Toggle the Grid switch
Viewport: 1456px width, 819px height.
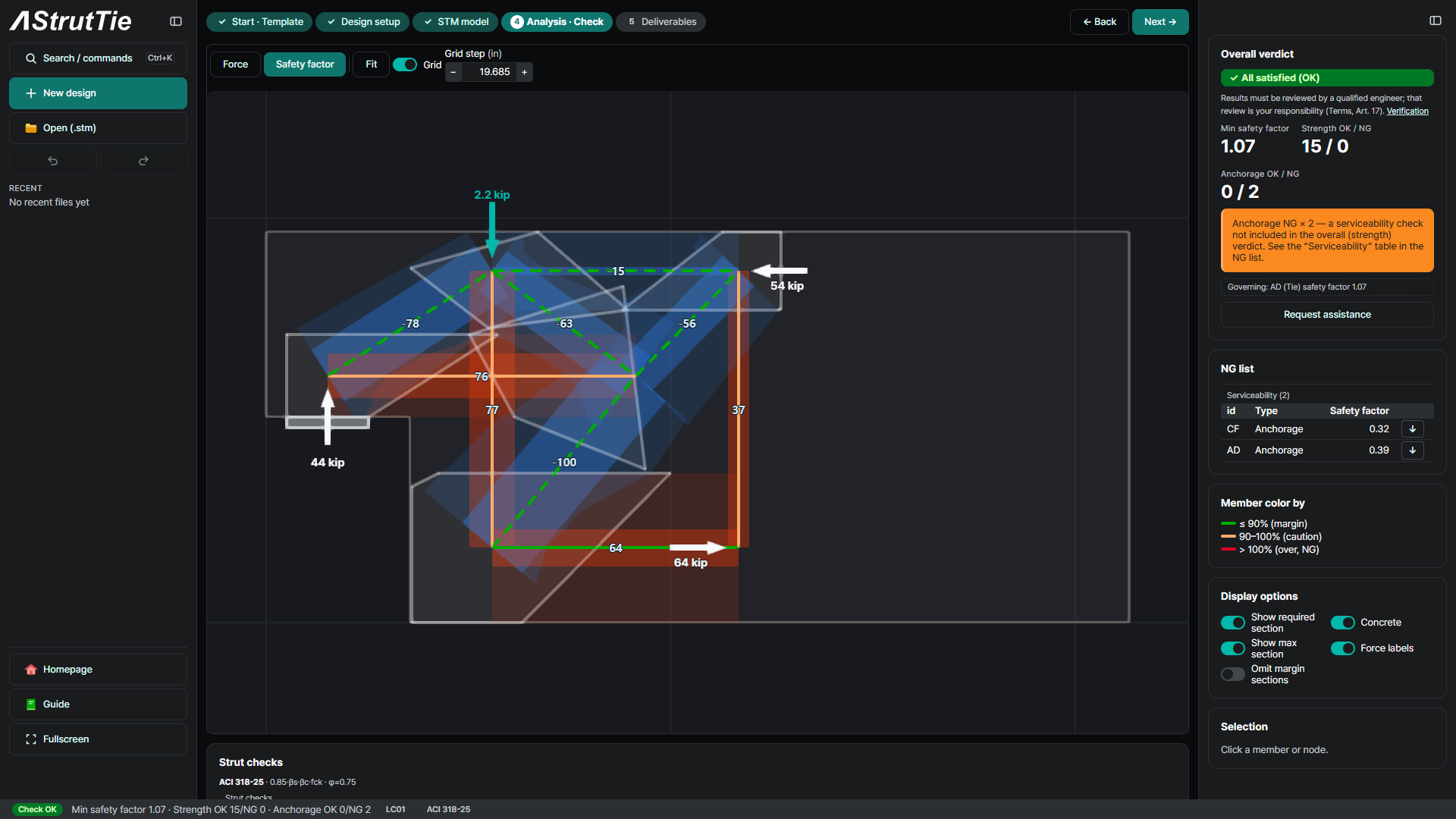point(405,64)
